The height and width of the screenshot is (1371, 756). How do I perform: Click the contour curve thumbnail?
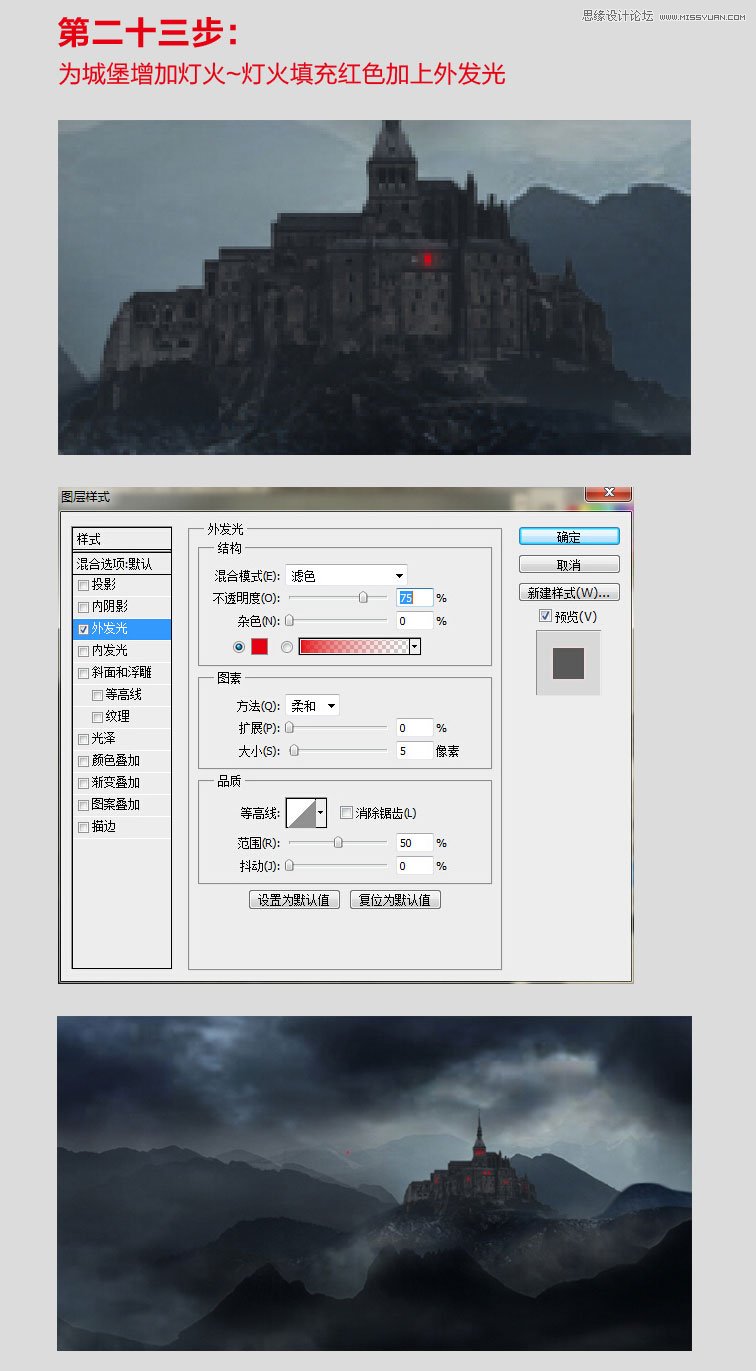[300, 814]
